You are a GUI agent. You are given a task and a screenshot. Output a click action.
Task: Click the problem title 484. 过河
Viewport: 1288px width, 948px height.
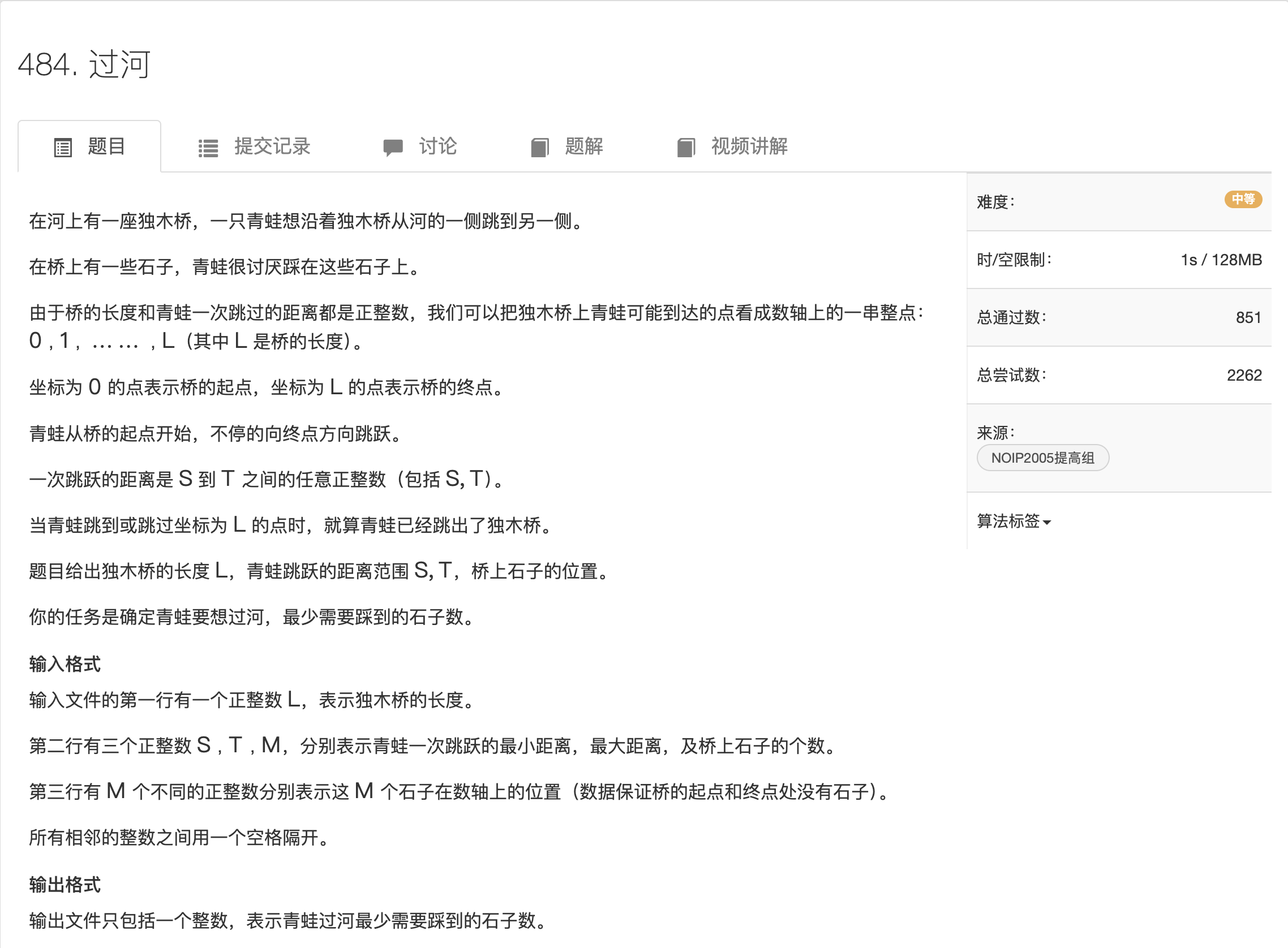pos(84,65)
